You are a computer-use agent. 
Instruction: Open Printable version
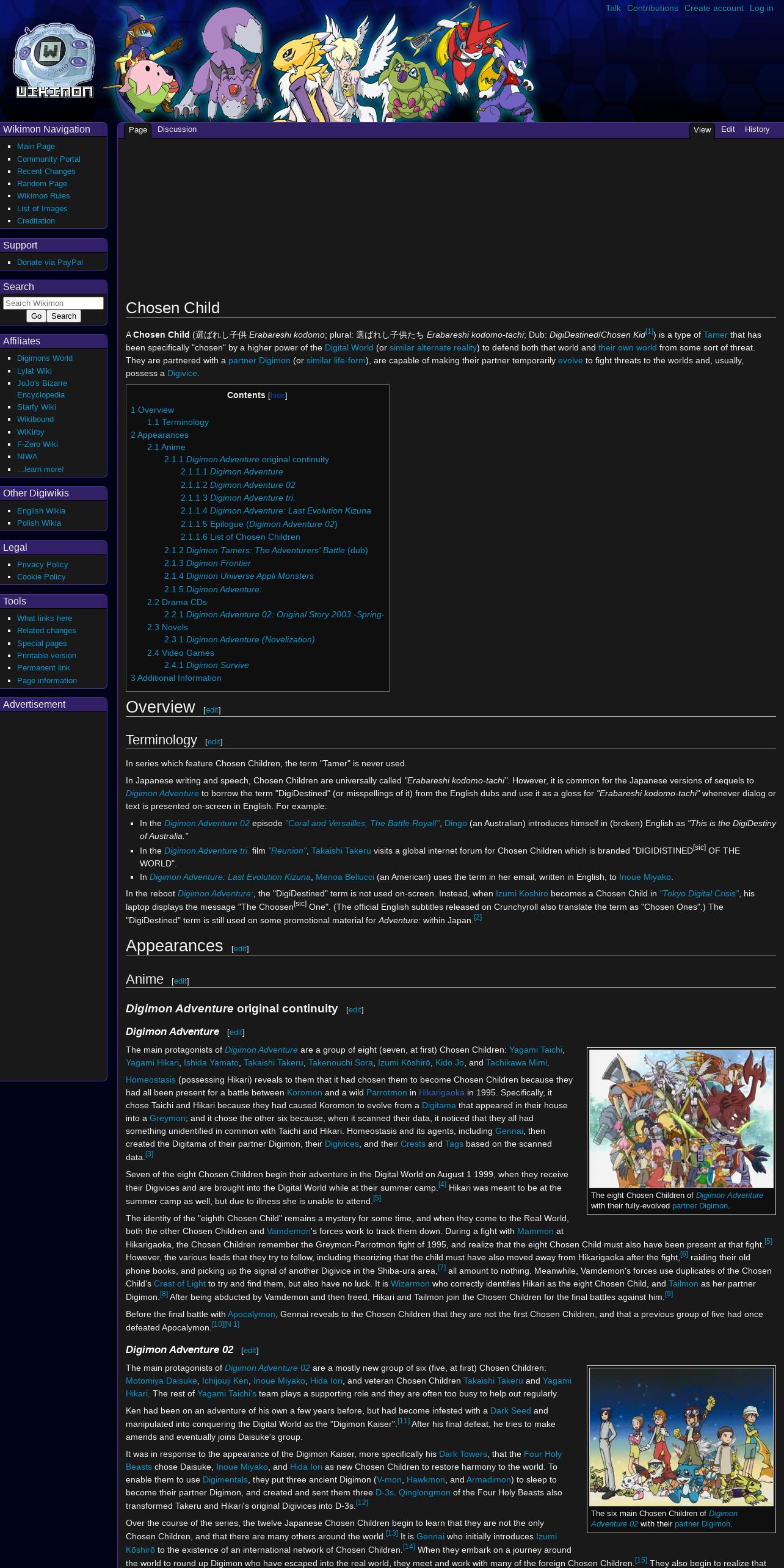(46, 656)
